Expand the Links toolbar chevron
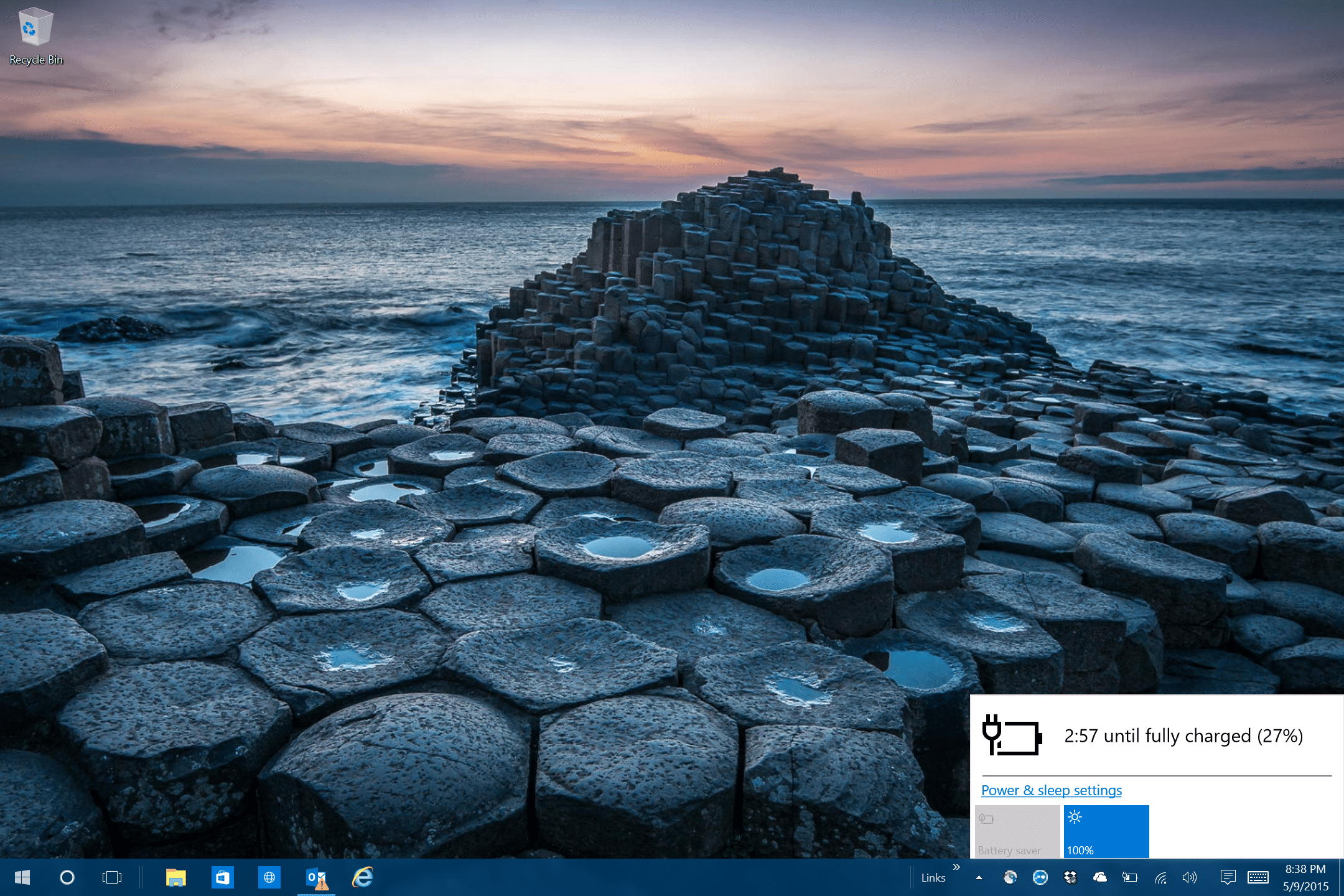This screenshot has width=1344, height=896. click(956, 867)
